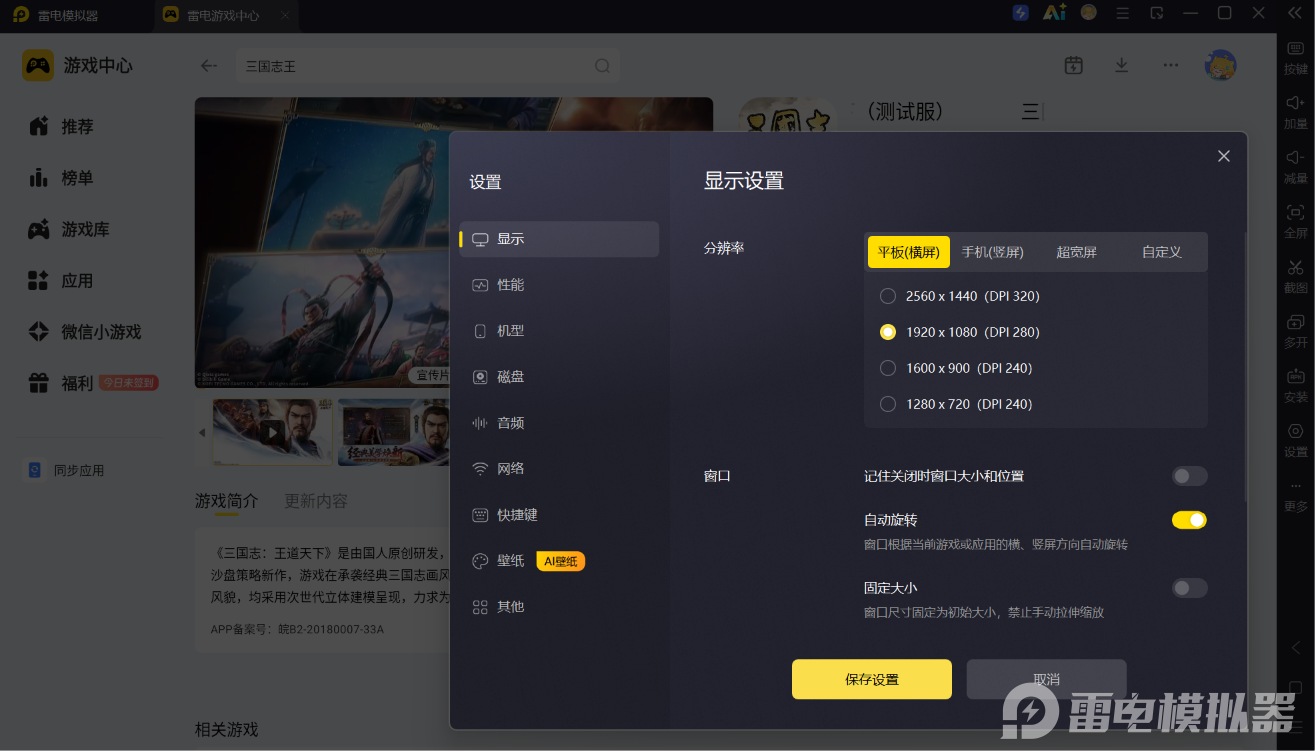This screenshot has width=1315, height=751.
Task: Click the small user avatar in title bar
Action: point(1089,13)
